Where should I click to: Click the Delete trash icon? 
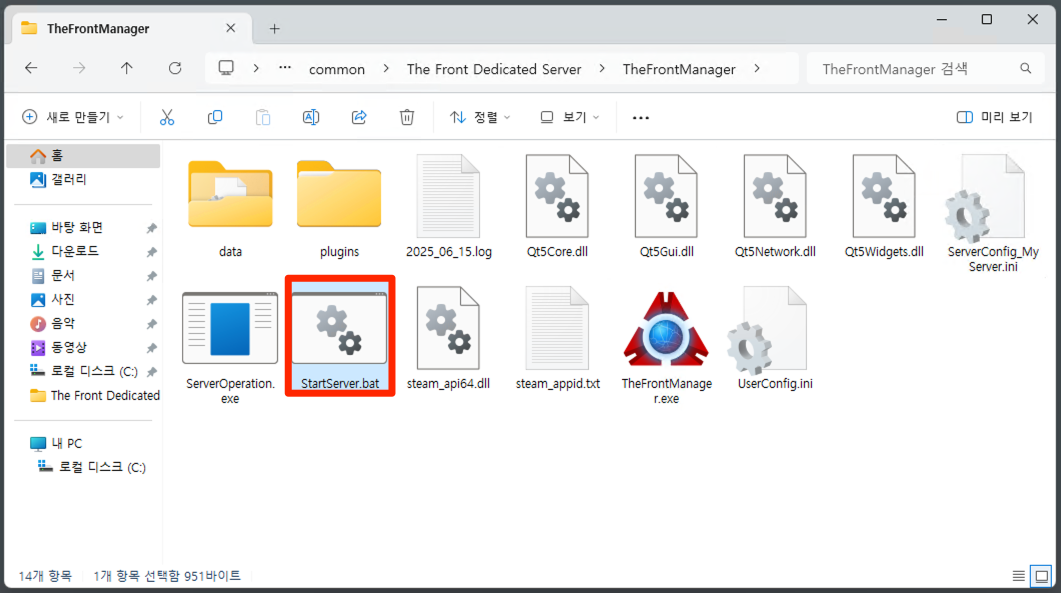point(407,117)
